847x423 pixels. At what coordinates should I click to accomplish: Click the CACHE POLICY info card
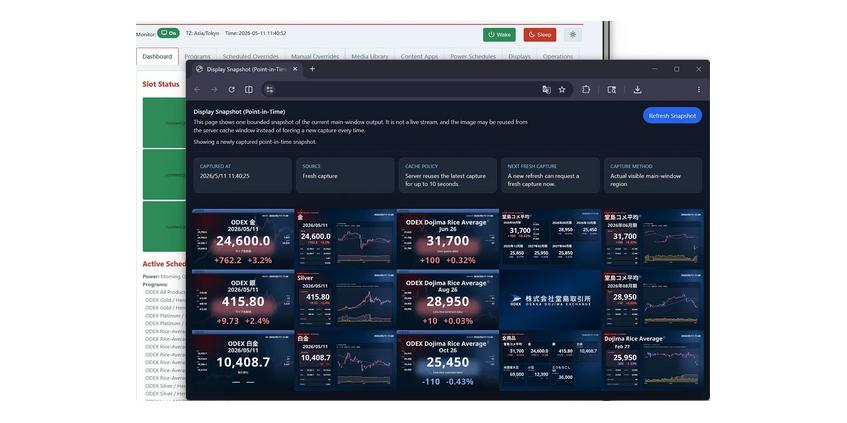coord(447,175)
